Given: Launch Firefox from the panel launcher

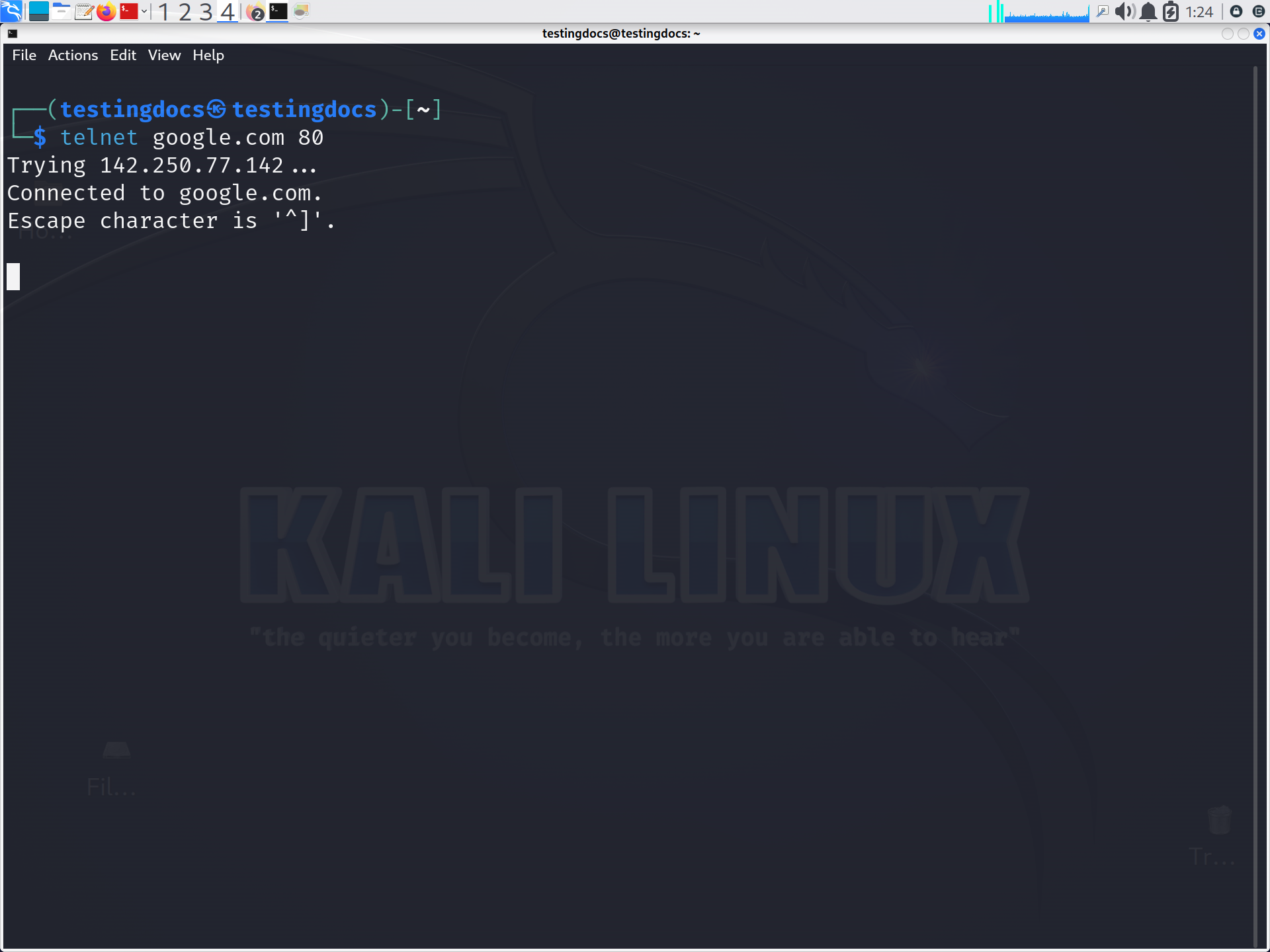Looking at the screenshot, I should (106, 11).
